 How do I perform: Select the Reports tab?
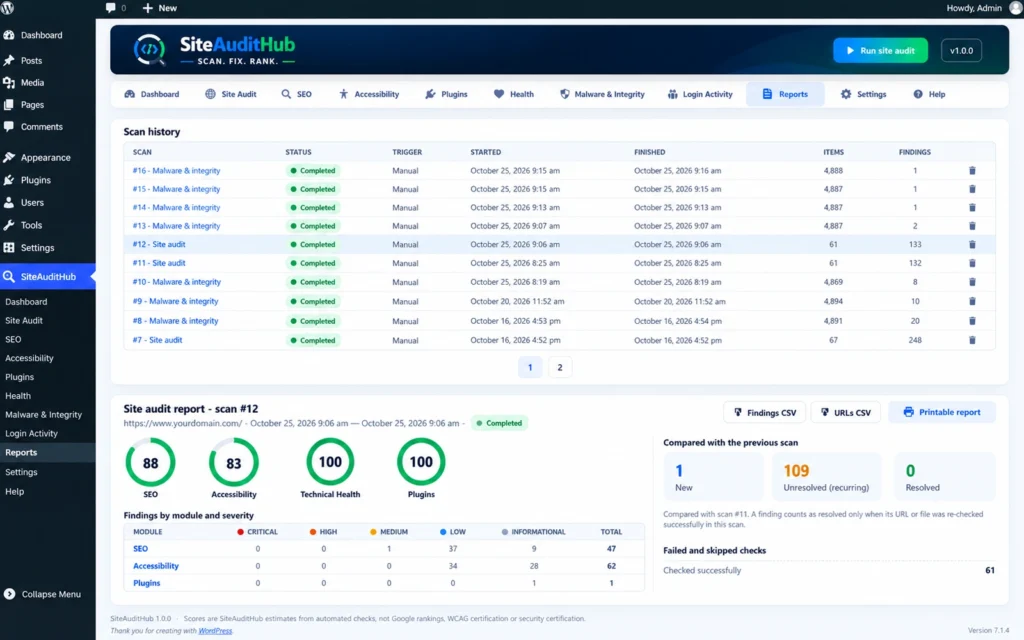click(785, 94)
